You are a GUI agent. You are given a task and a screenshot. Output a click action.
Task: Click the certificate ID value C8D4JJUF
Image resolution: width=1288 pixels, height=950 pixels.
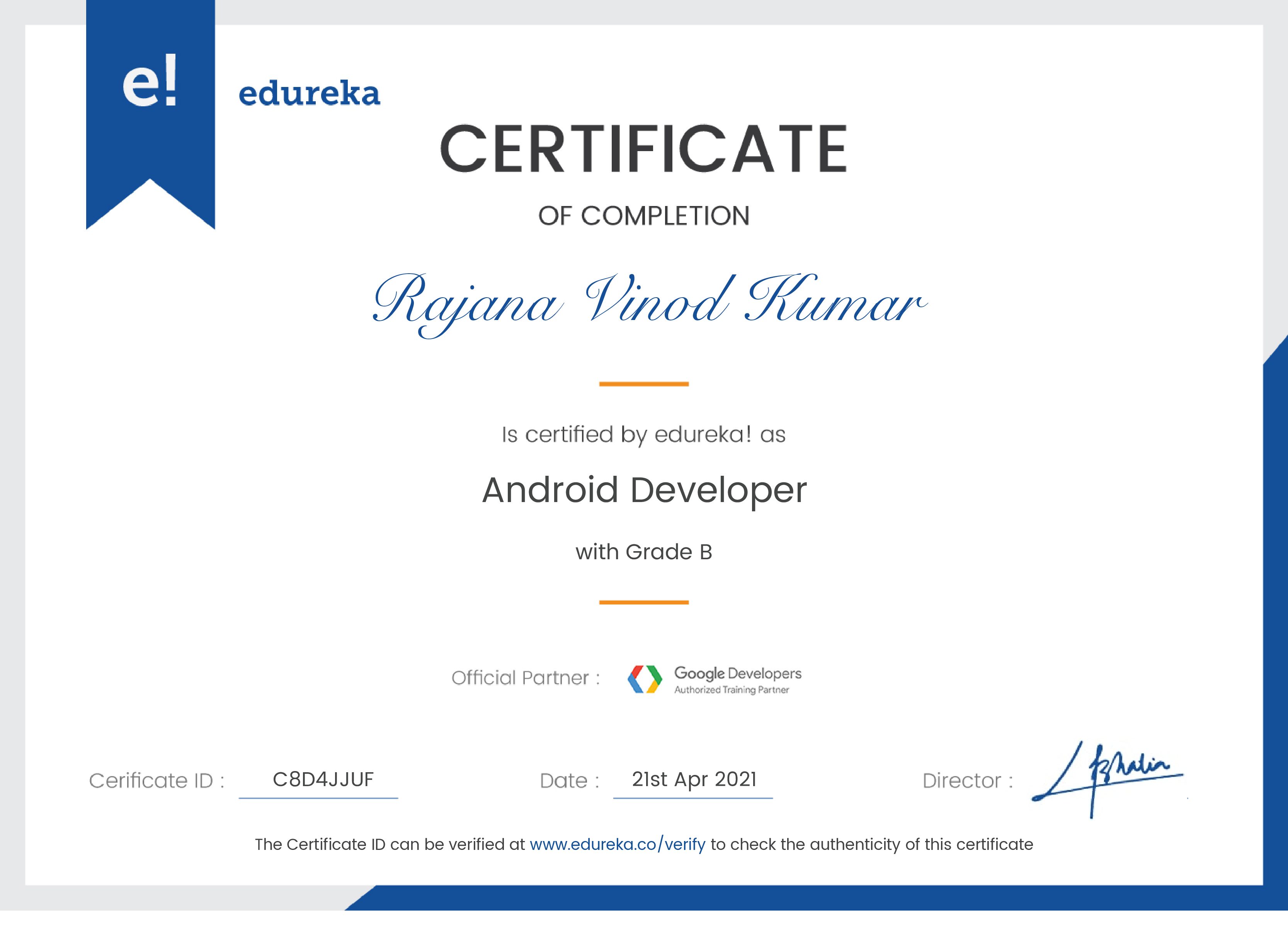coord(323,780)
